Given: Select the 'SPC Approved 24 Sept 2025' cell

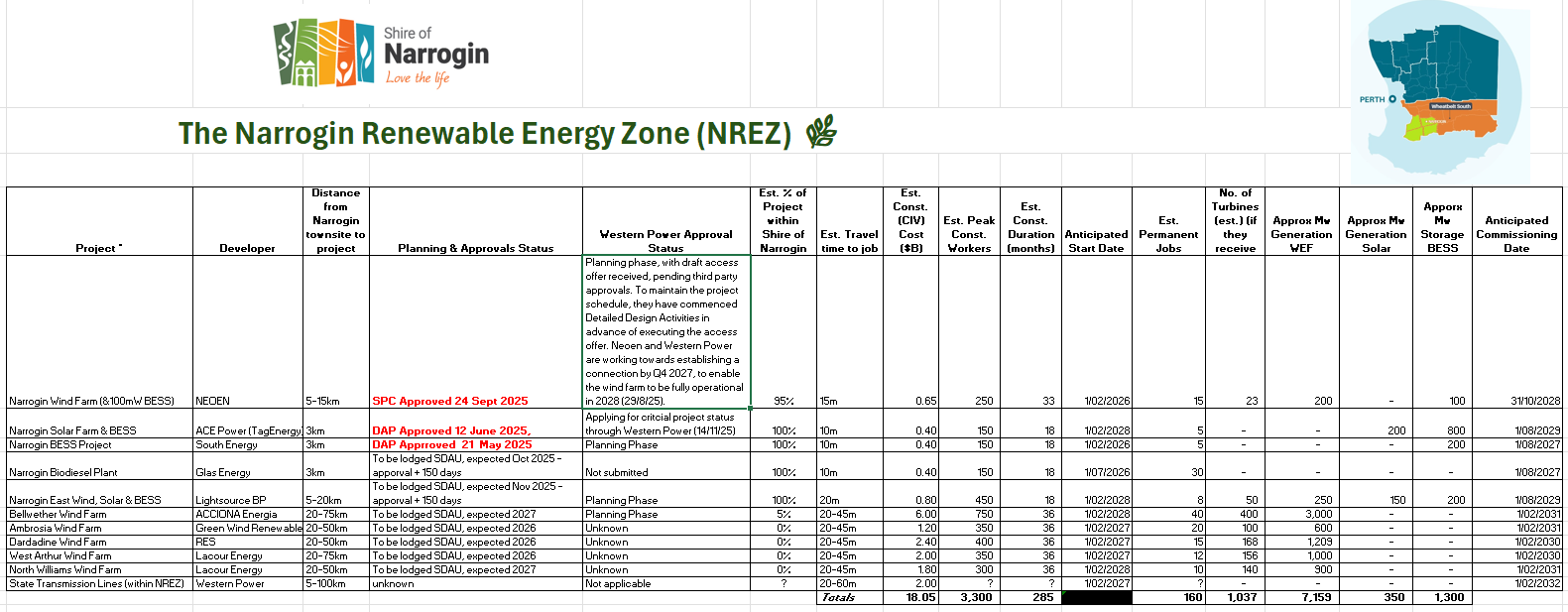Looking at the screenshot, I should [450, 401].
